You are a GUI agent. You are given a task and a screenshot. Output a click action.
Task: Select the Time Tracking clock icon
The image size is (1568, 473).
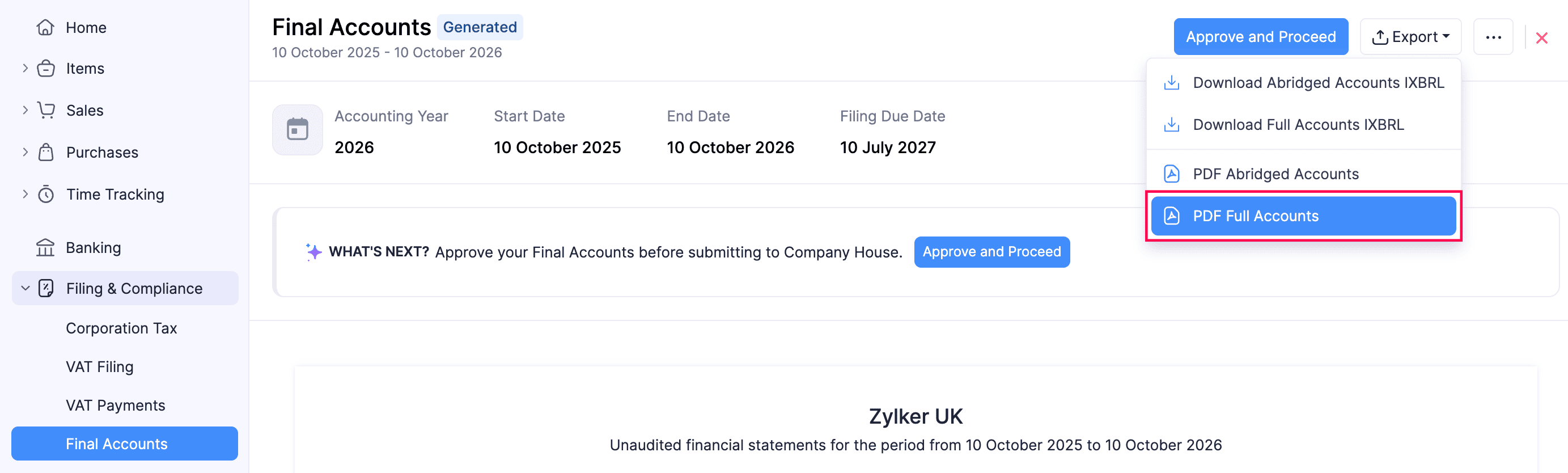[x=46, y=193]
